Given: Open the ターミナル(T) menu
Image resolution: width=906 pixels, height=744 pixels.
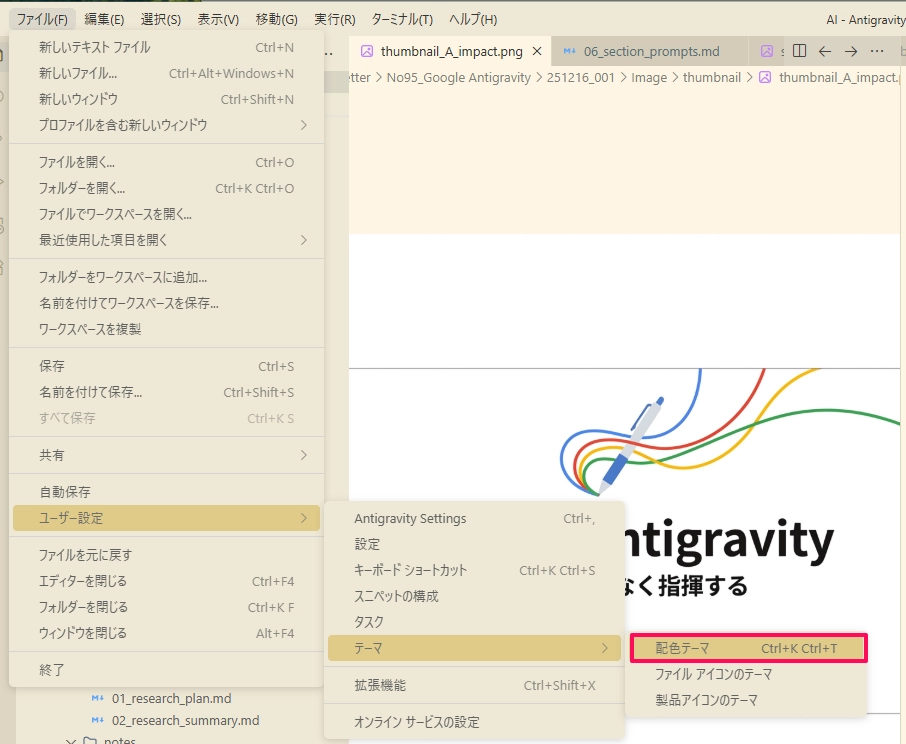Looking at the screenshot, I should coord(402,19).
